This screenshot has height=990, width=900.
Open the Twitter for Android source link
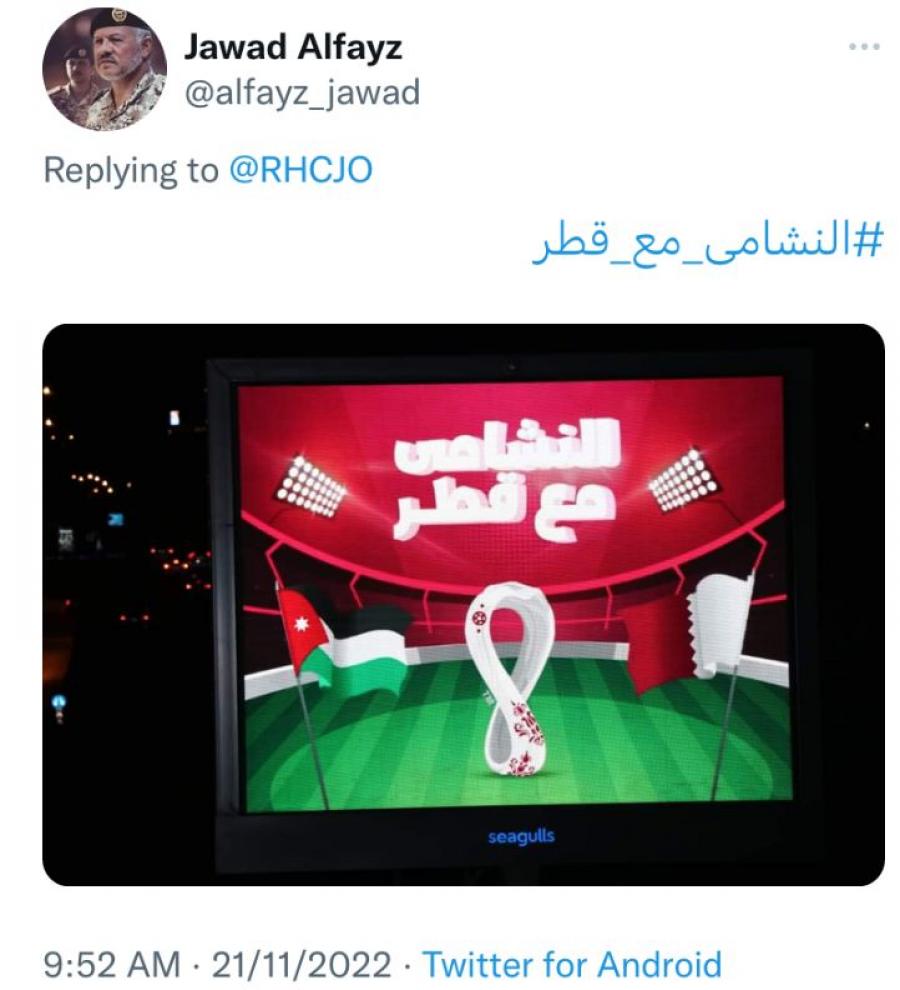pyautogui.click(x=572, y=965)
